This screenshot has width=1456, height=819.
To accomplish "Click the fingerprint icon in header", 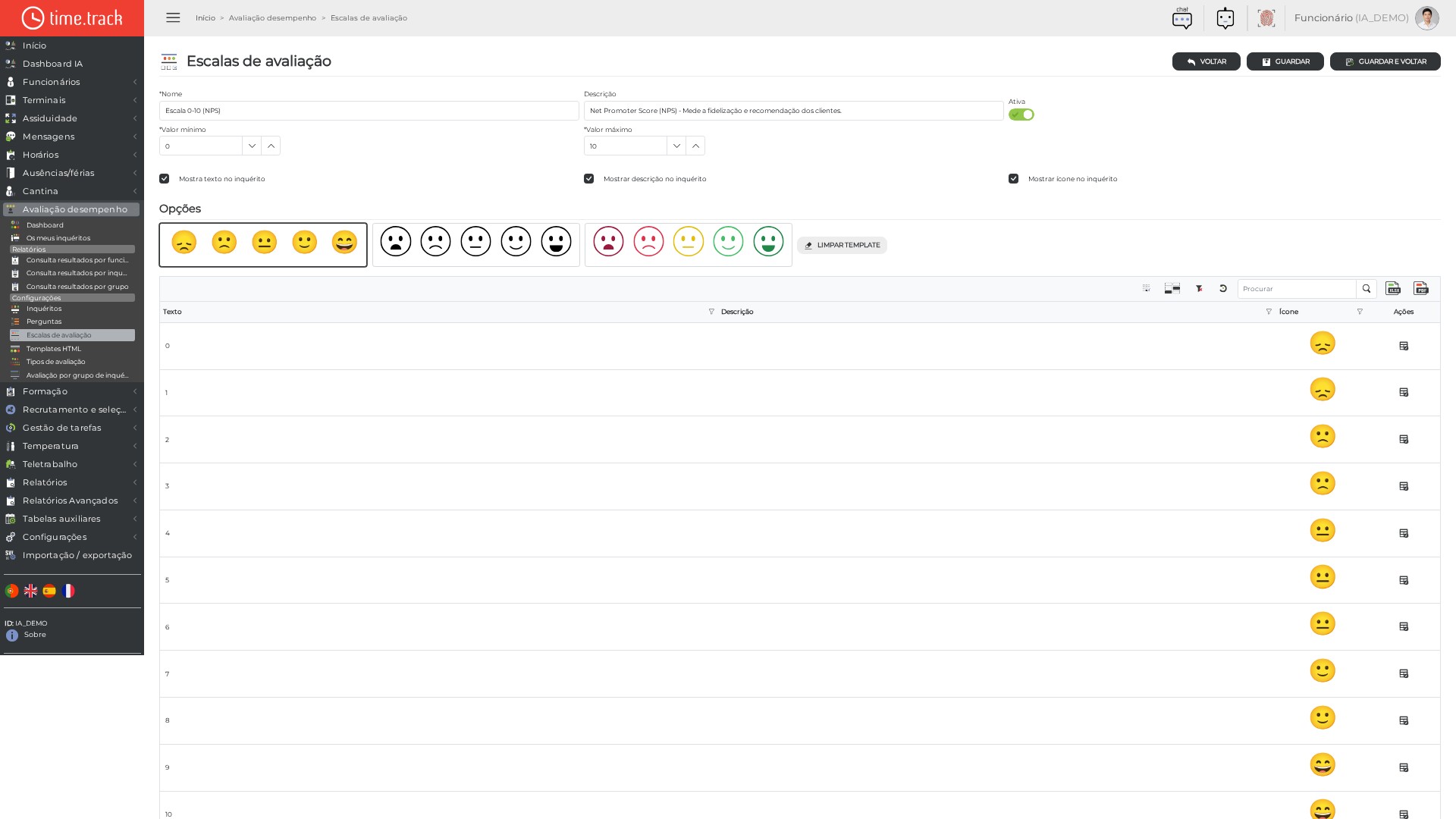I will pyautogui.click(x=1266, y=18).
